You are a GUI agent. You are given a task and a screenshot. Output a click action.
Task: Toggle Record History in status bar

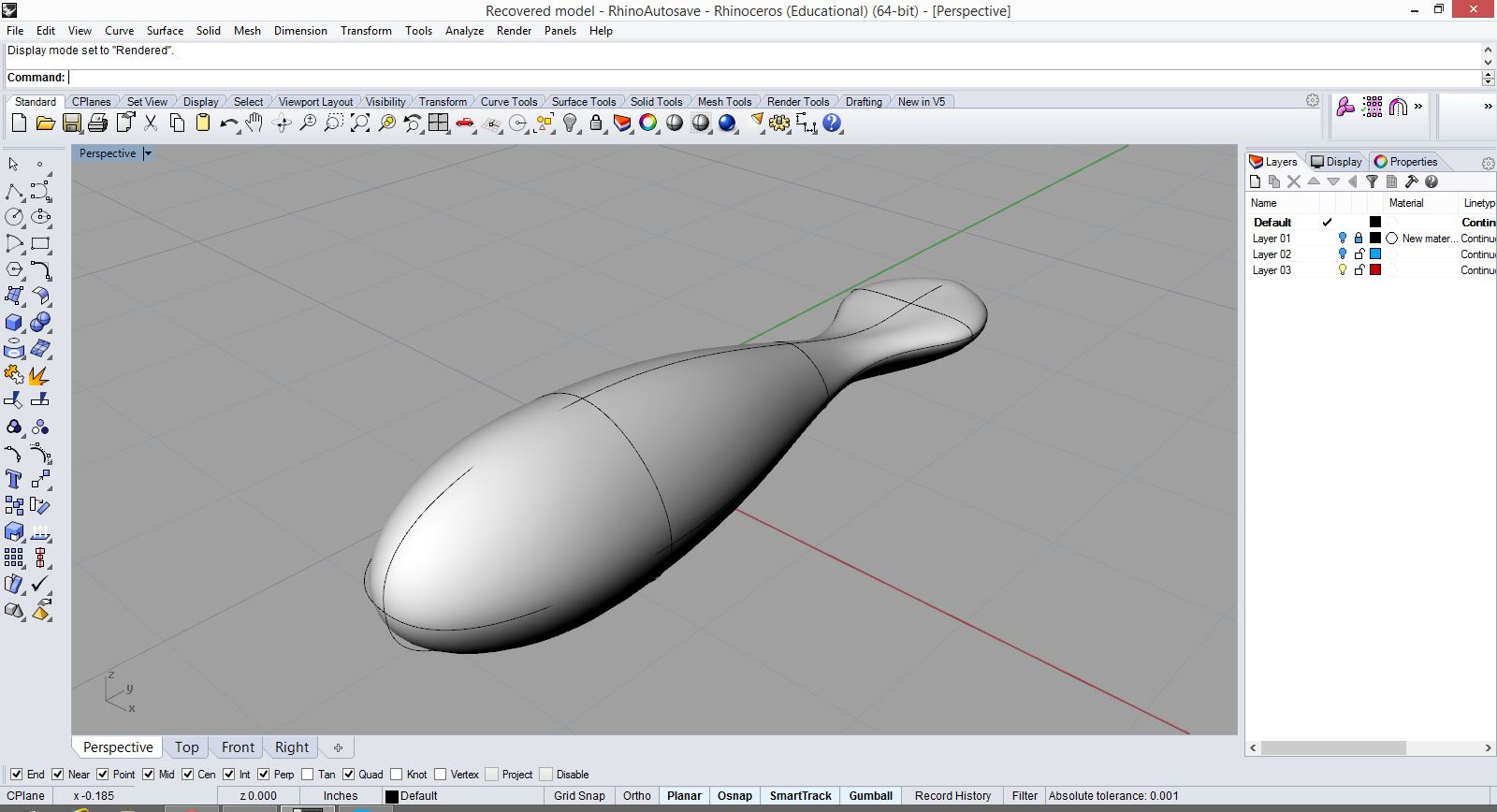(952, 796)
